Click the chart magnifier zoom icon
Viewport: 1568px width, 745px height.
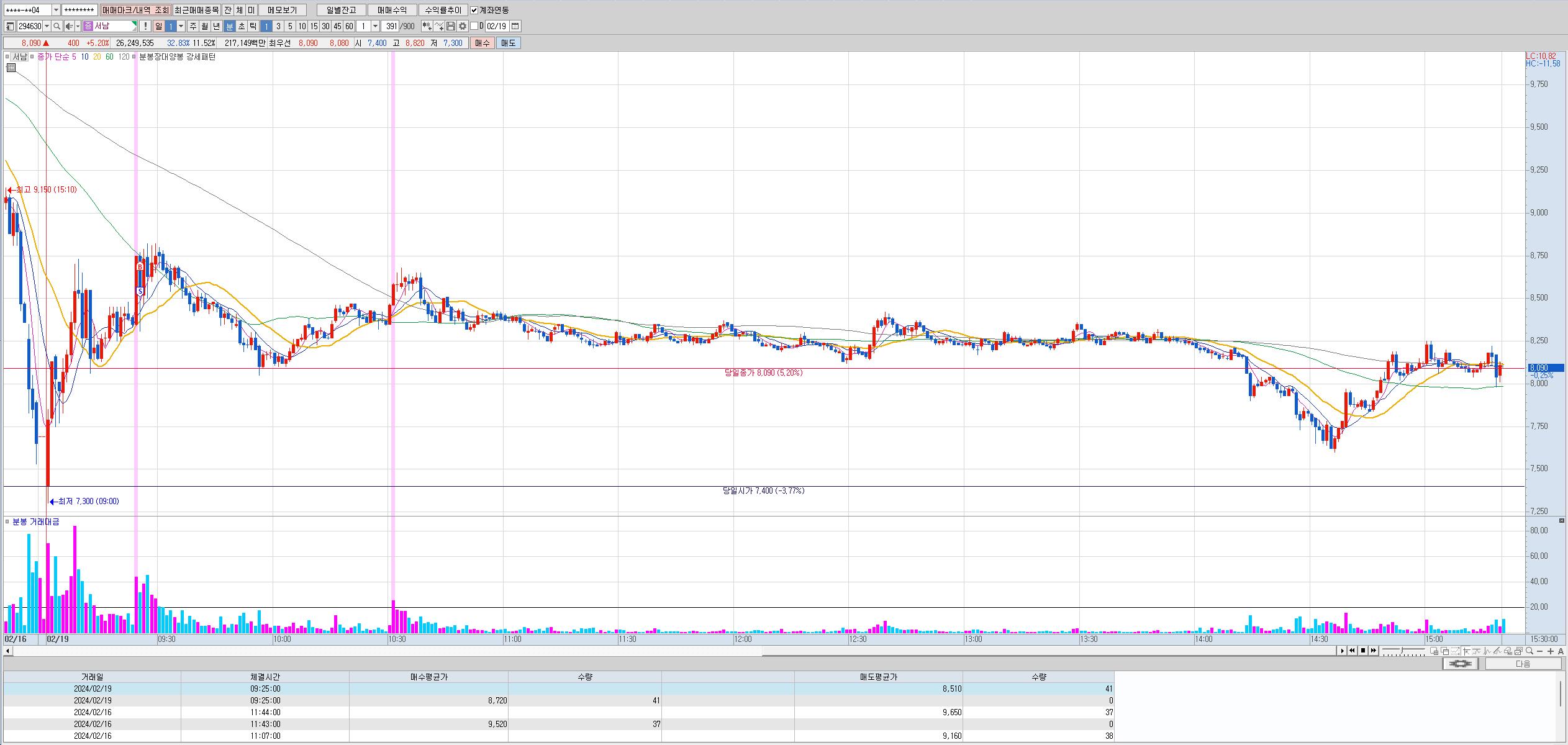click(1529, 651)
